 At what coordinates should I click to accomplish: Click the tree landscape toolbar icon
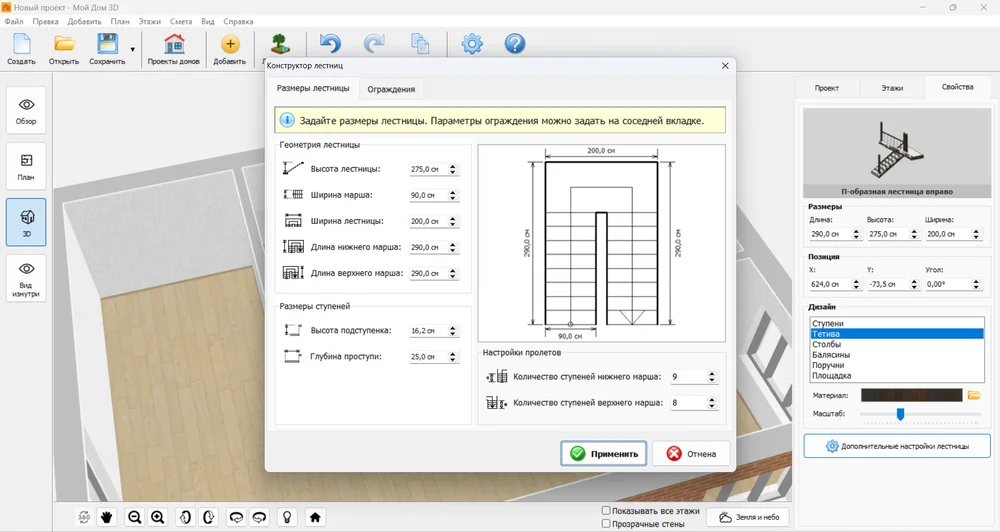pyautogui.click(x=279, y=44)
